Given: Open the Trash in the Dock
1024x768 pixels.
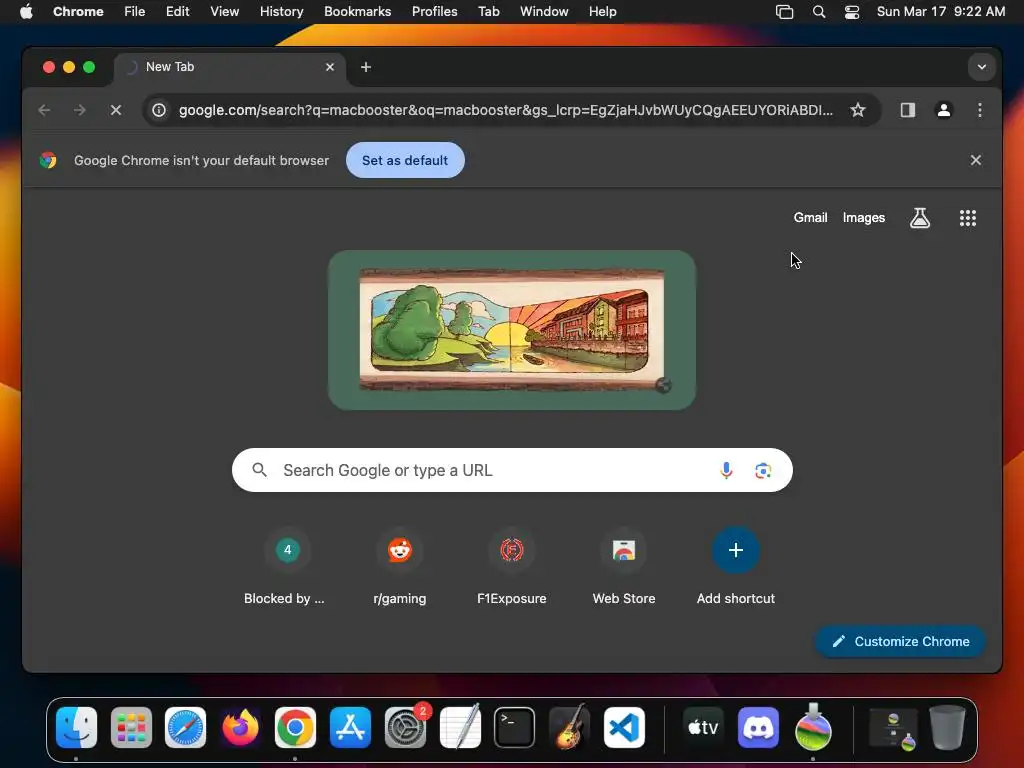Looking at the screenshot, I should pyautogui.click(x=948, y=727).
